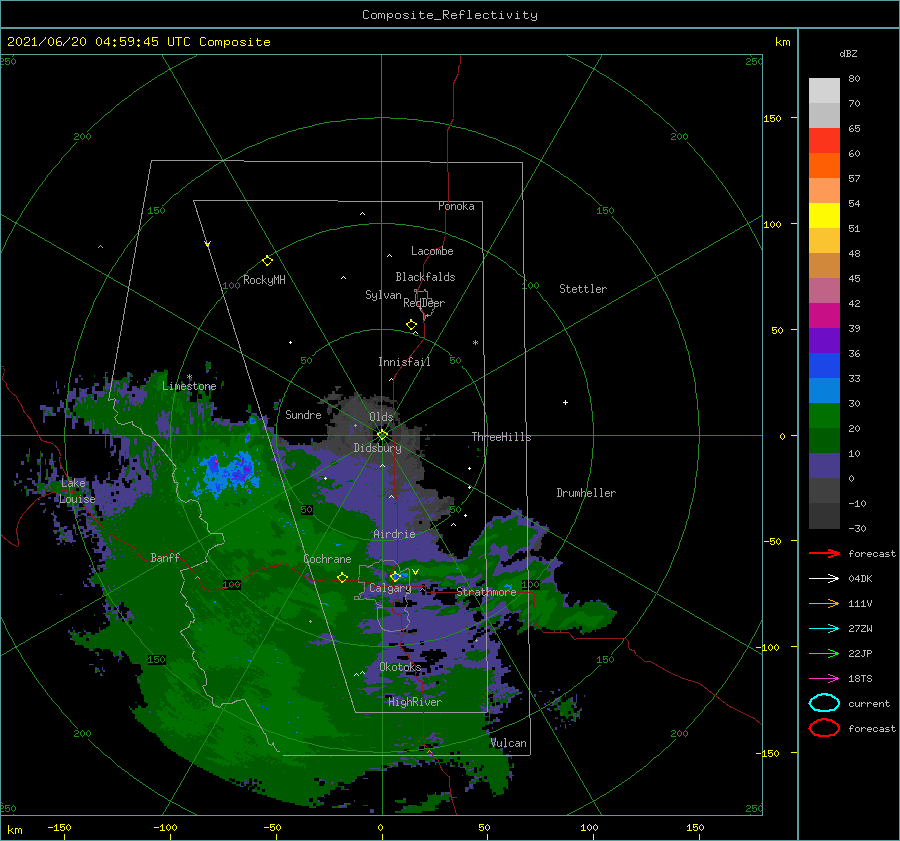Click the Lacombe label

click(x=432, y=251)
